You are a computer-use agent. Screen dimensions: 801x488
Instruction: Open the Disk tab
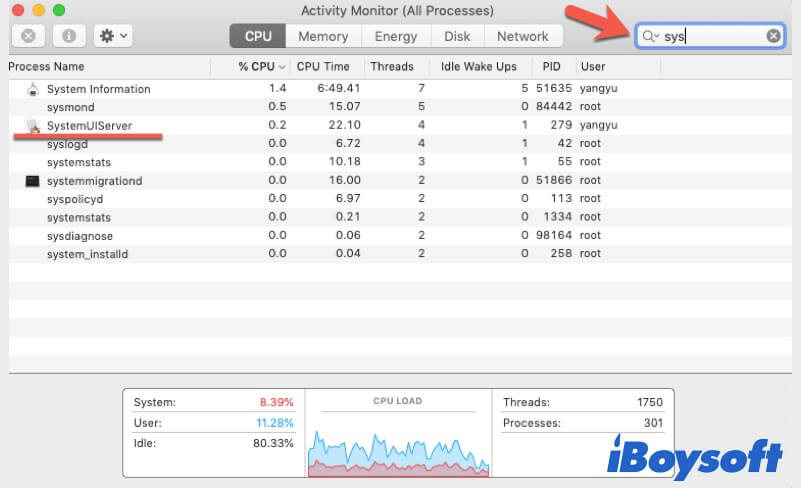tap(457, 36)
